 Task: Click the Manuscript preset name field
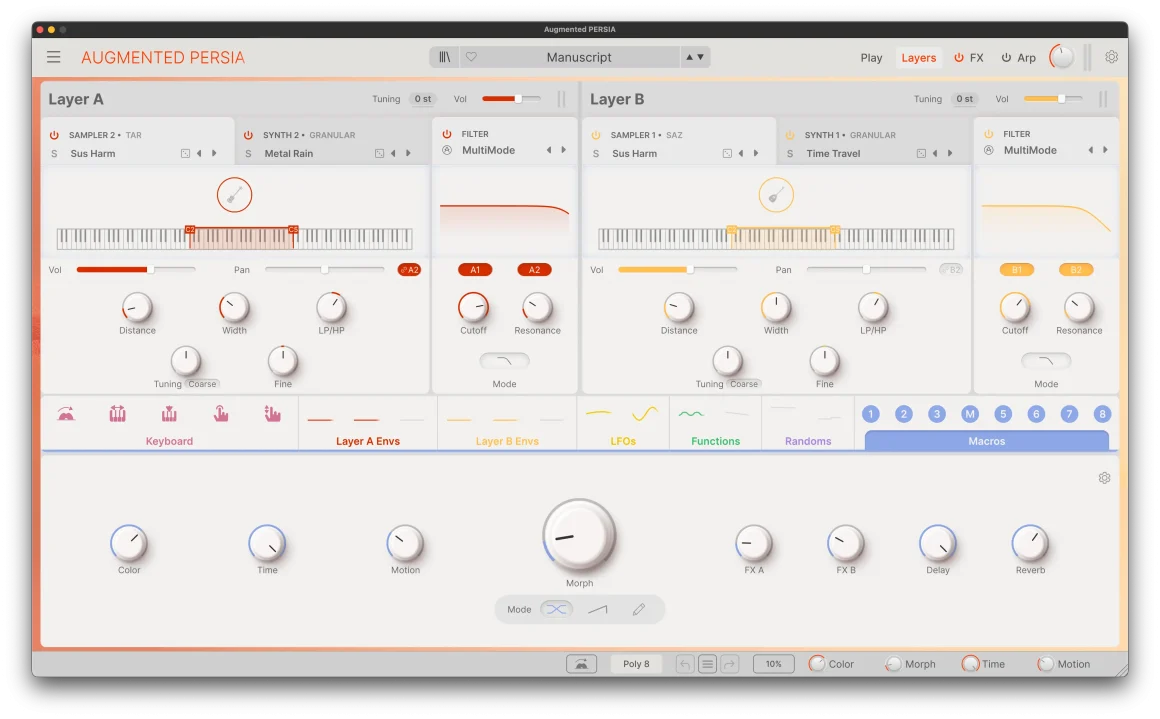click(580, 57)
